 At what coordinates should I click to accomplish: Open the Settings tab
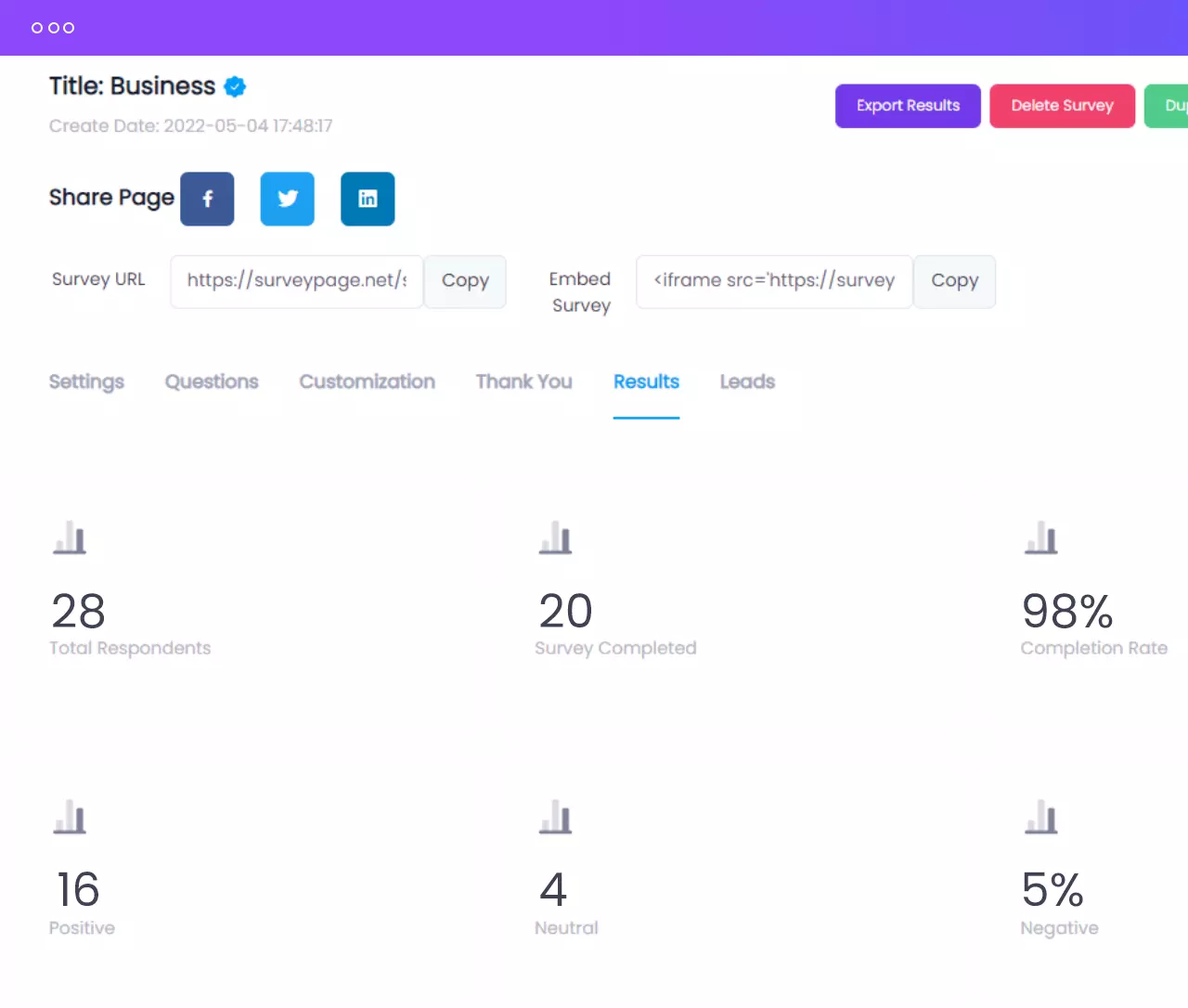click(86, 381)
